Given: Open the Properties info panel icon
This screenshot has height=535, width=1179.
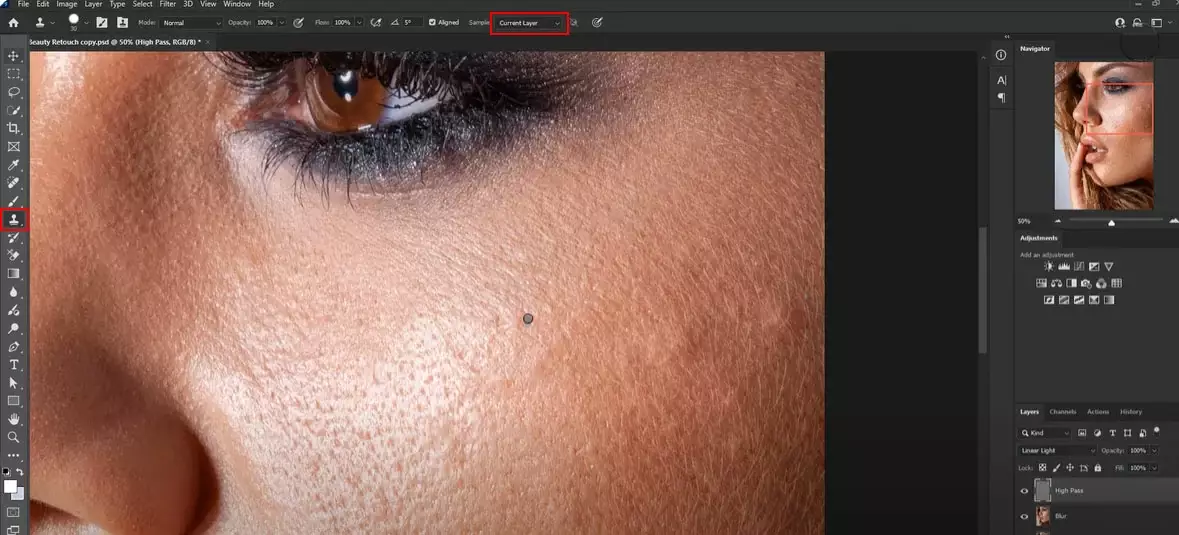Looking at the screenshot, I should (1001, 56).
